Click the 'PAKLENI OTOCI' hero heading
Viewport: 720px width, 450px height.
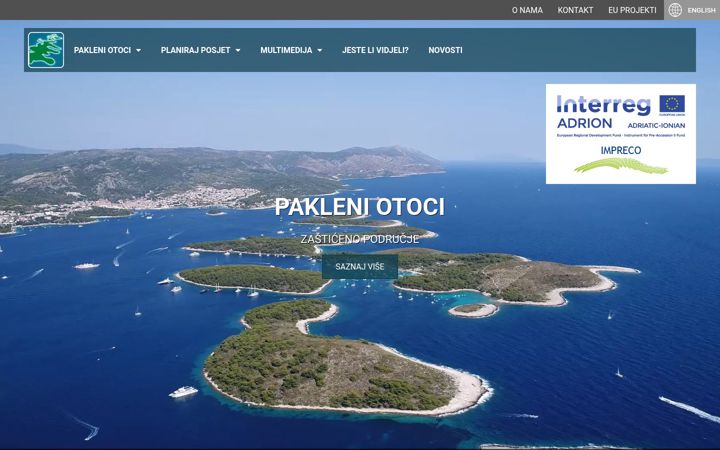pyautogui.click(x=360, y=207)
